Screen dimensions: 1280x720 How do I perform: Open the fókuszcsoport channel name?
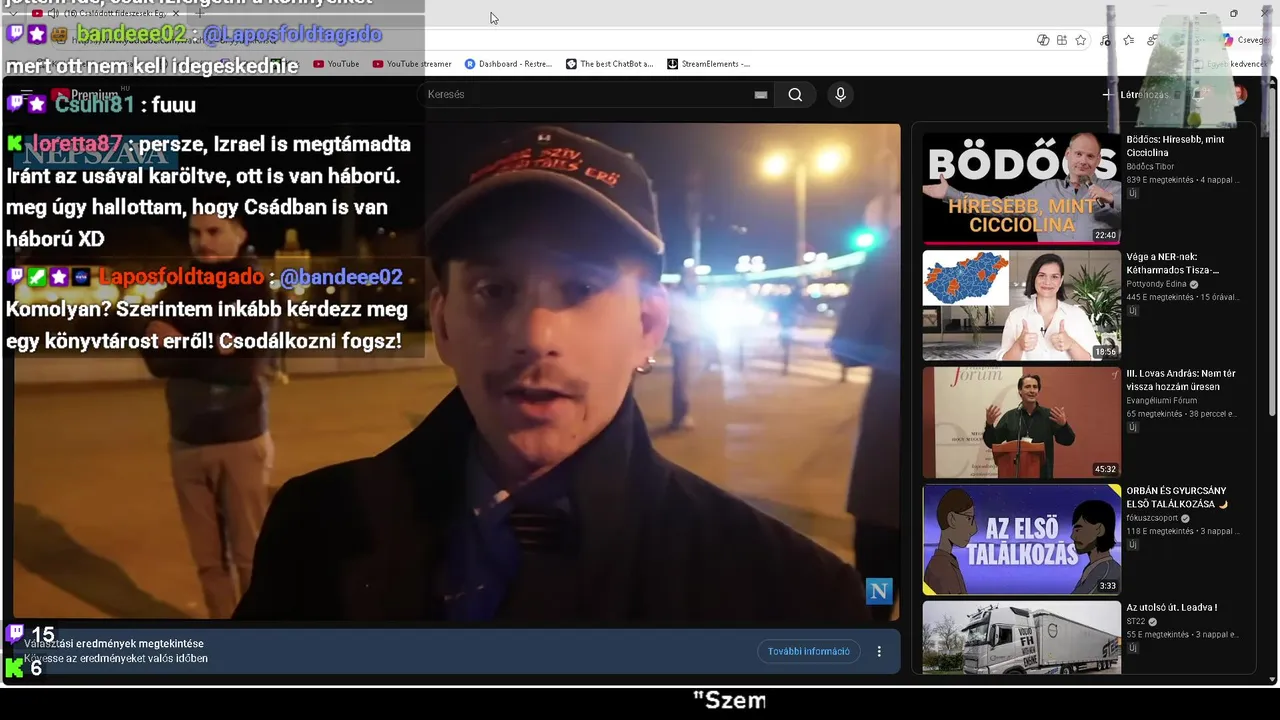coord(1153,518)
